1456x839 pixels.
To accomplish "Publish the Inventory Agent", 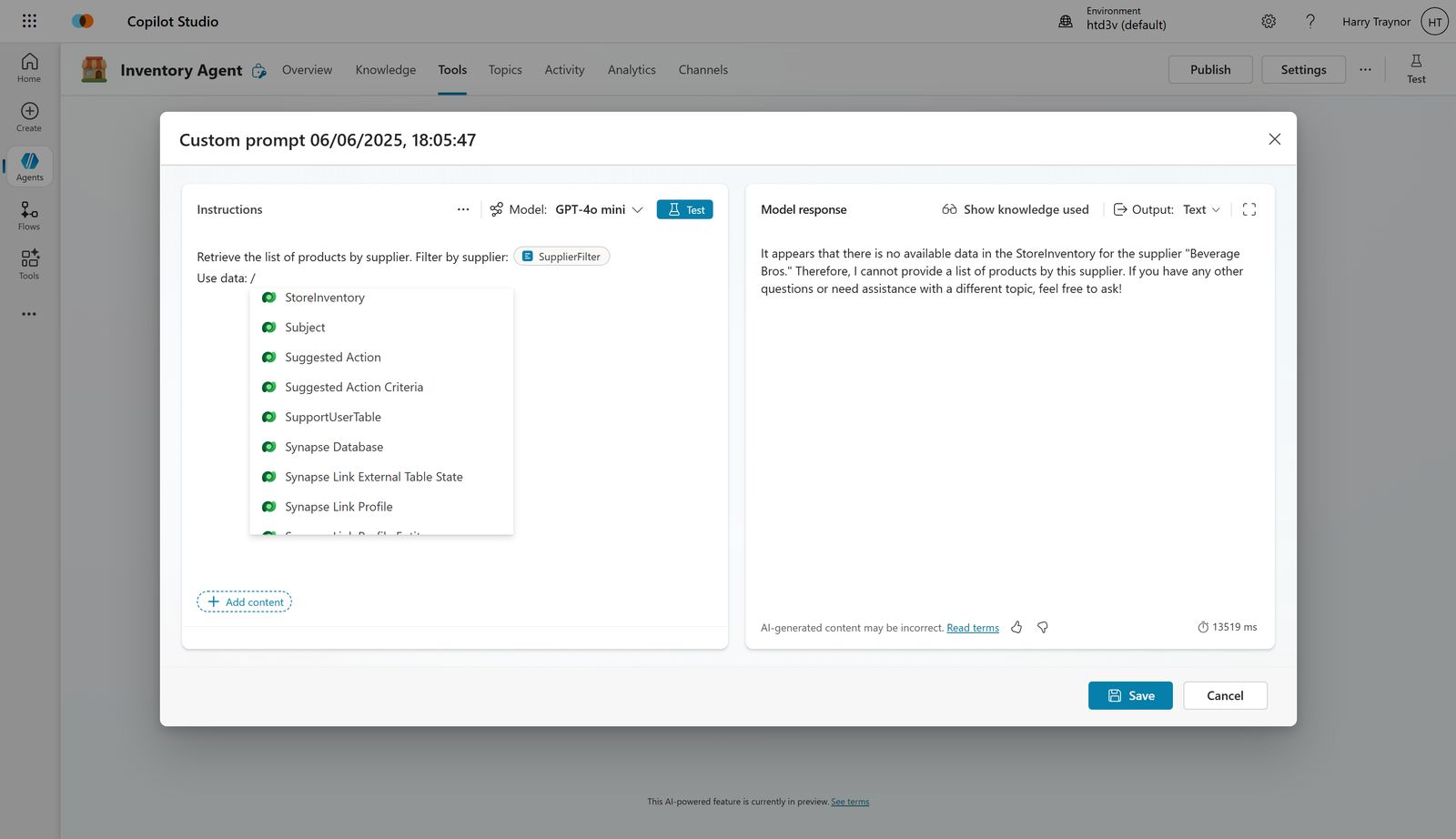I will tap(1209, 68).
